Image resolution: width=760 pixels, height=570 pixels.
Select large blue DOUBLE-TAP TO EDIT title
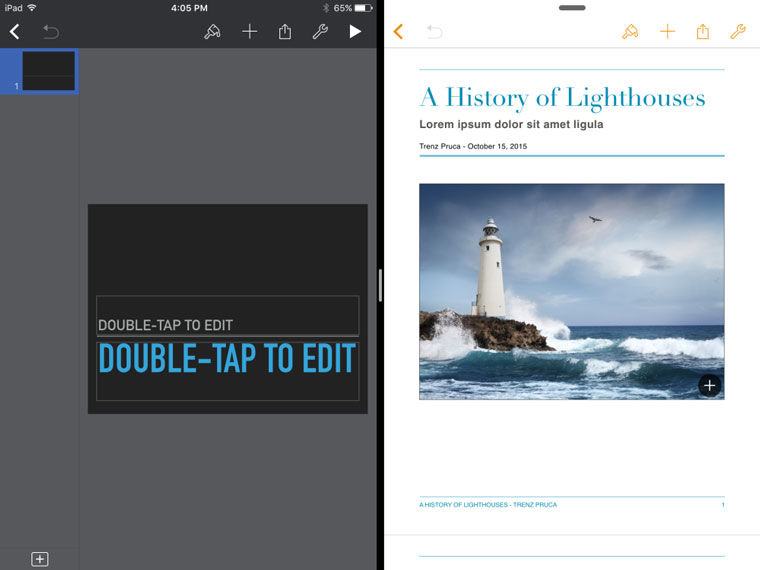point(227,360)
